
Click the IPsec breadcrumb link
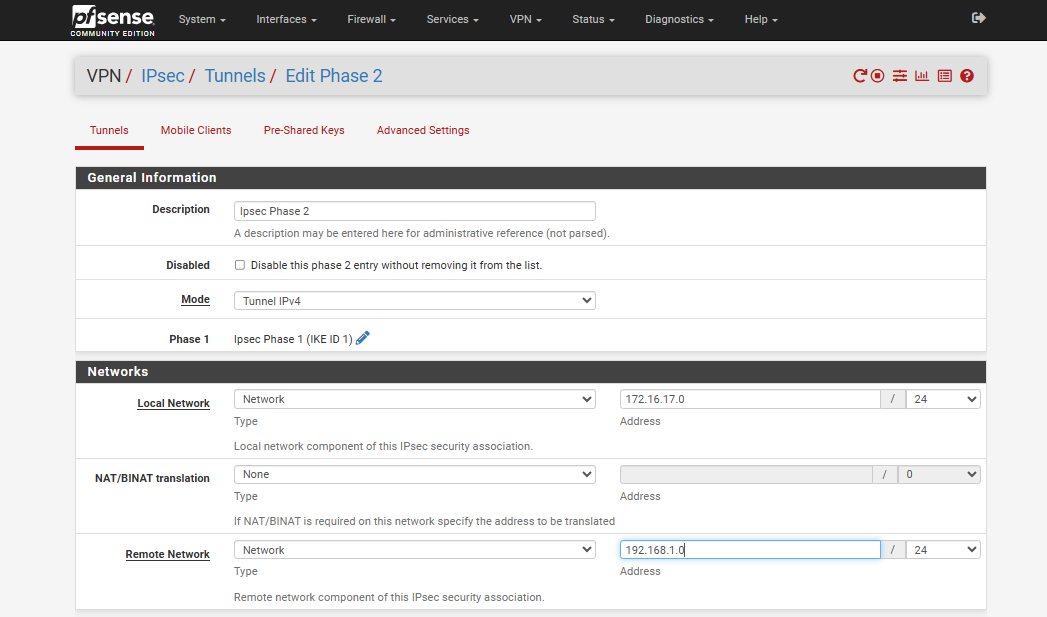[x=162, y=76]
